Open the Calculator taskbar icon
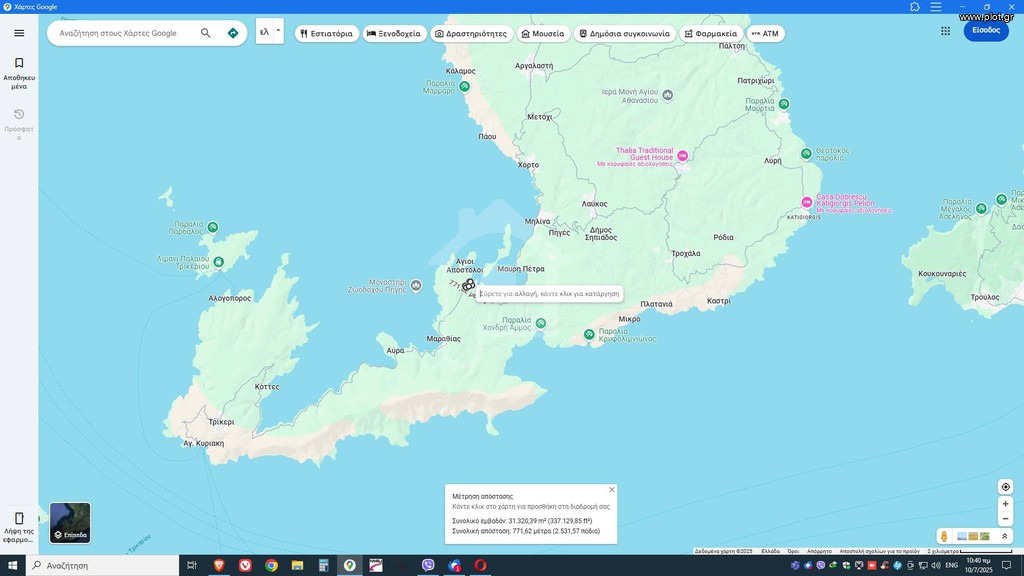 323,566
